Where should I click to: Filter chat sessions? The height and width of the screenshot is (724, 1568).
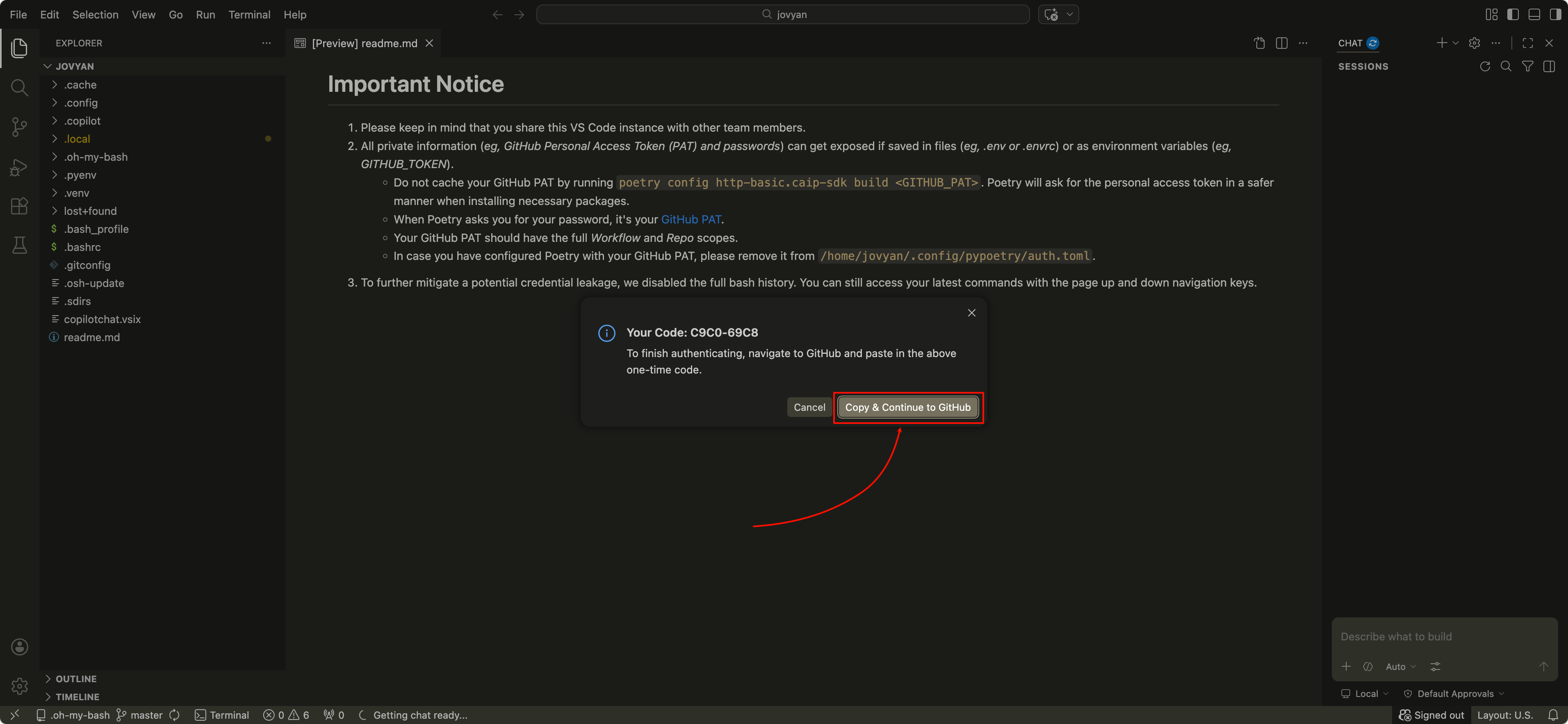pos(1528,66)
